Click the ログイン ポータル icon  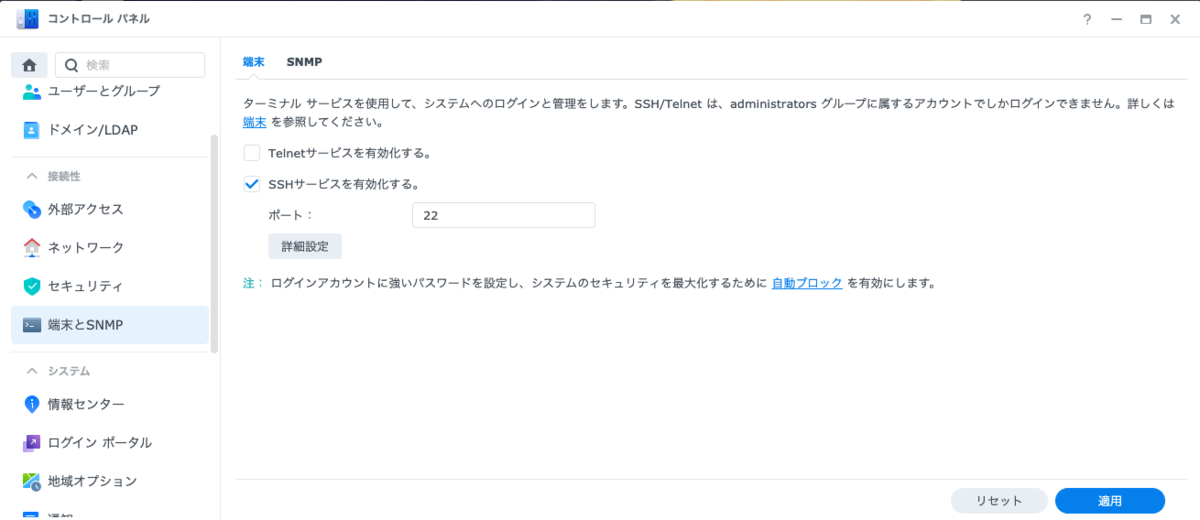[32, 442]
